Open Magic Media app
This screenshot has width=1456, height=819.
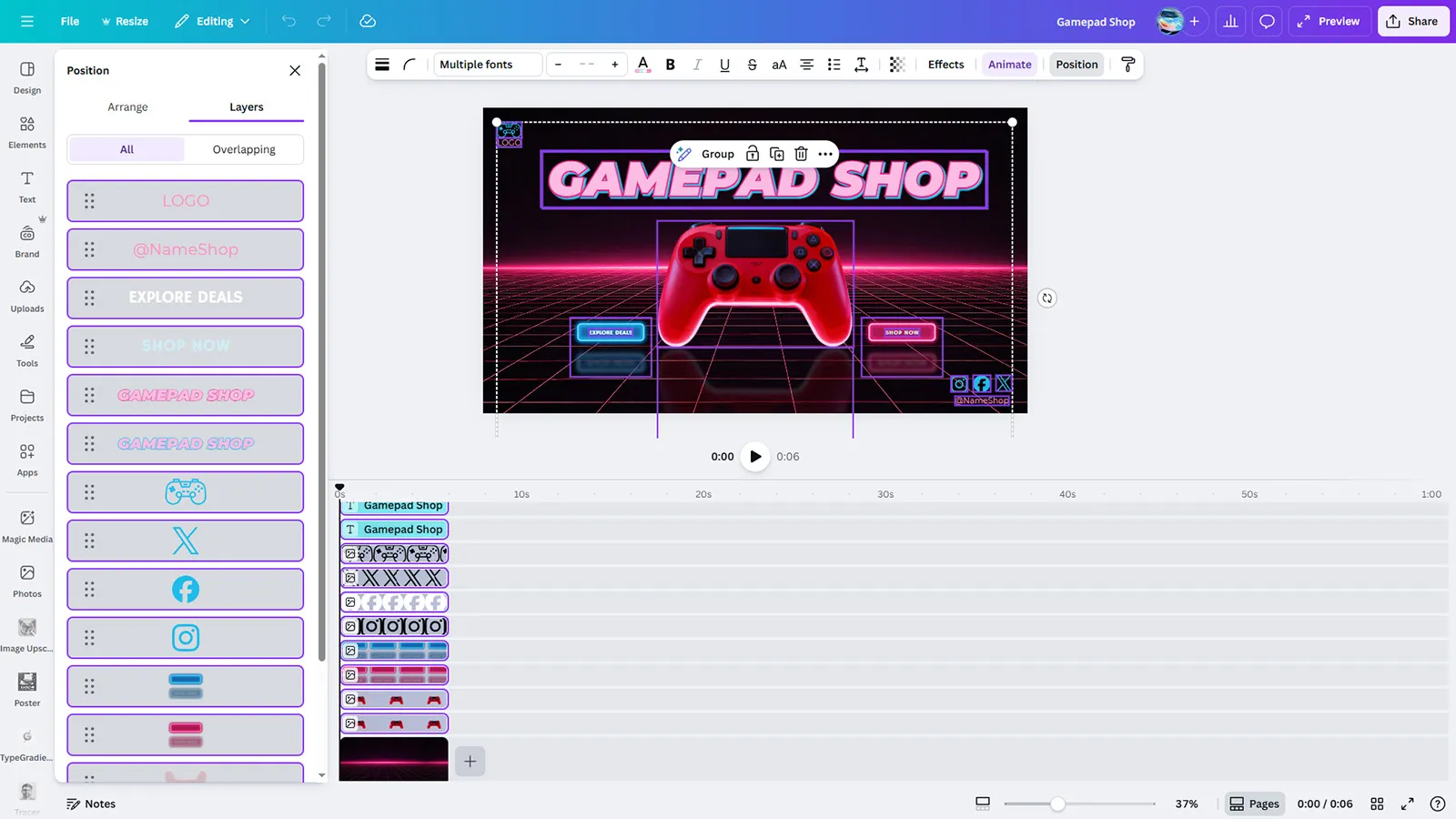(x=27, y=526)
